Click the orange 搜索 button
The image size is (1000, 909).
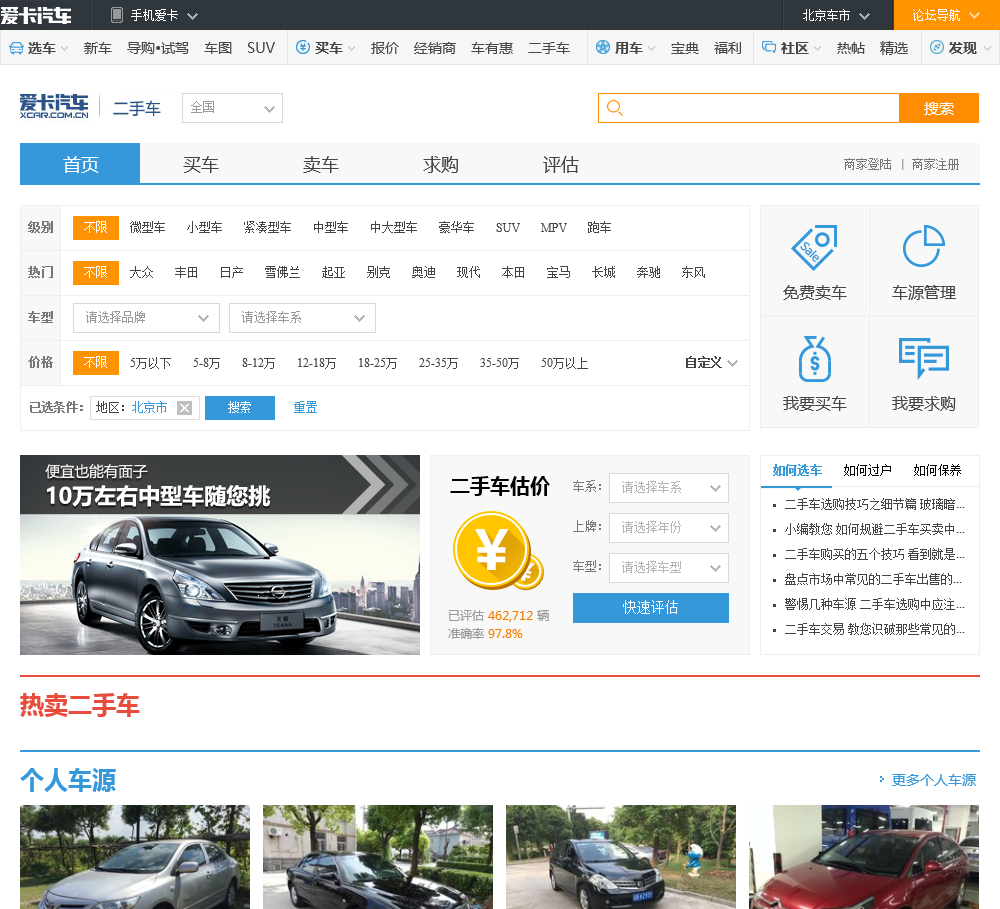coord(939,108)
